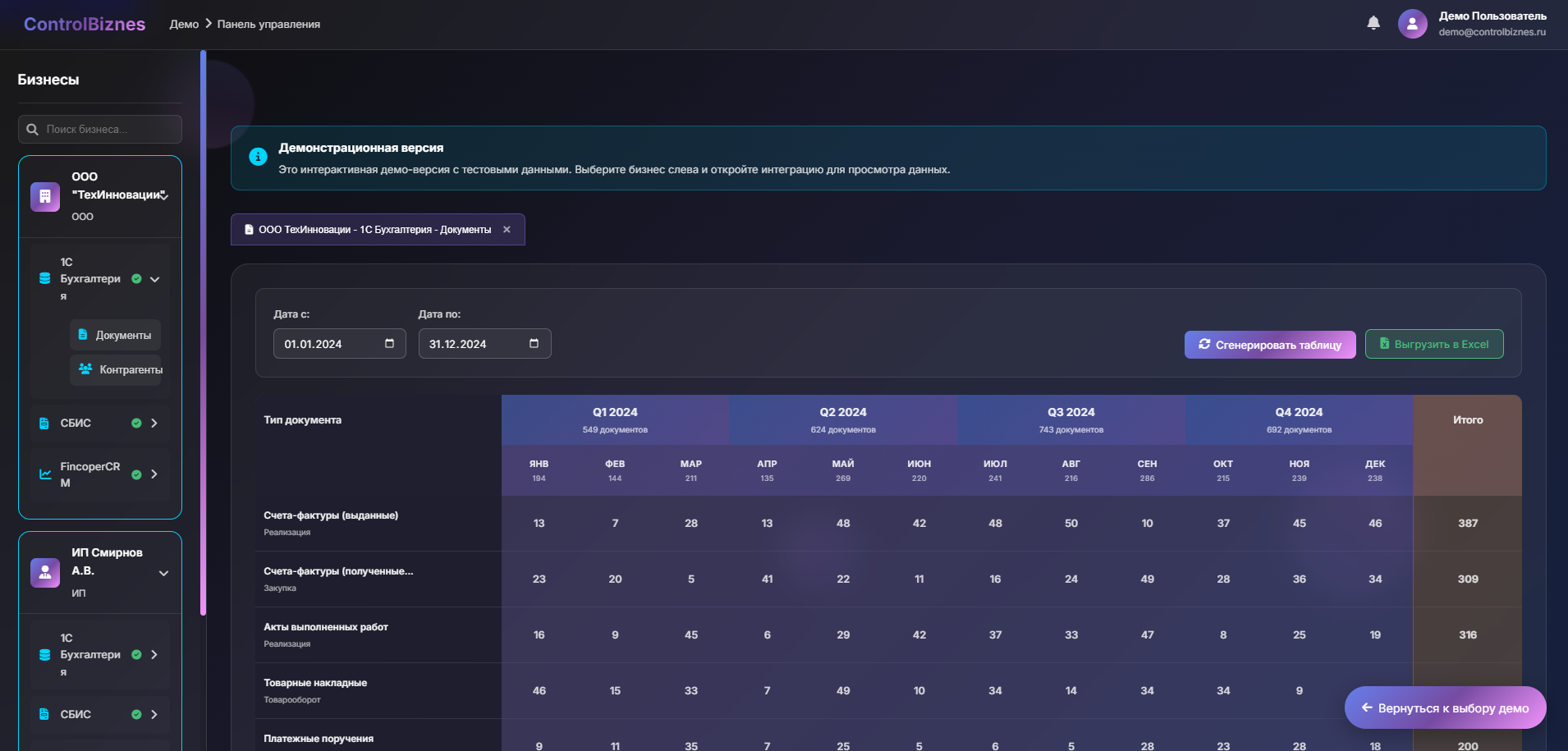Open calendar picker for 'Дата с' field
Image resolution: width=1568 pixels, height=751 pixels.
[x=389, y=343]
